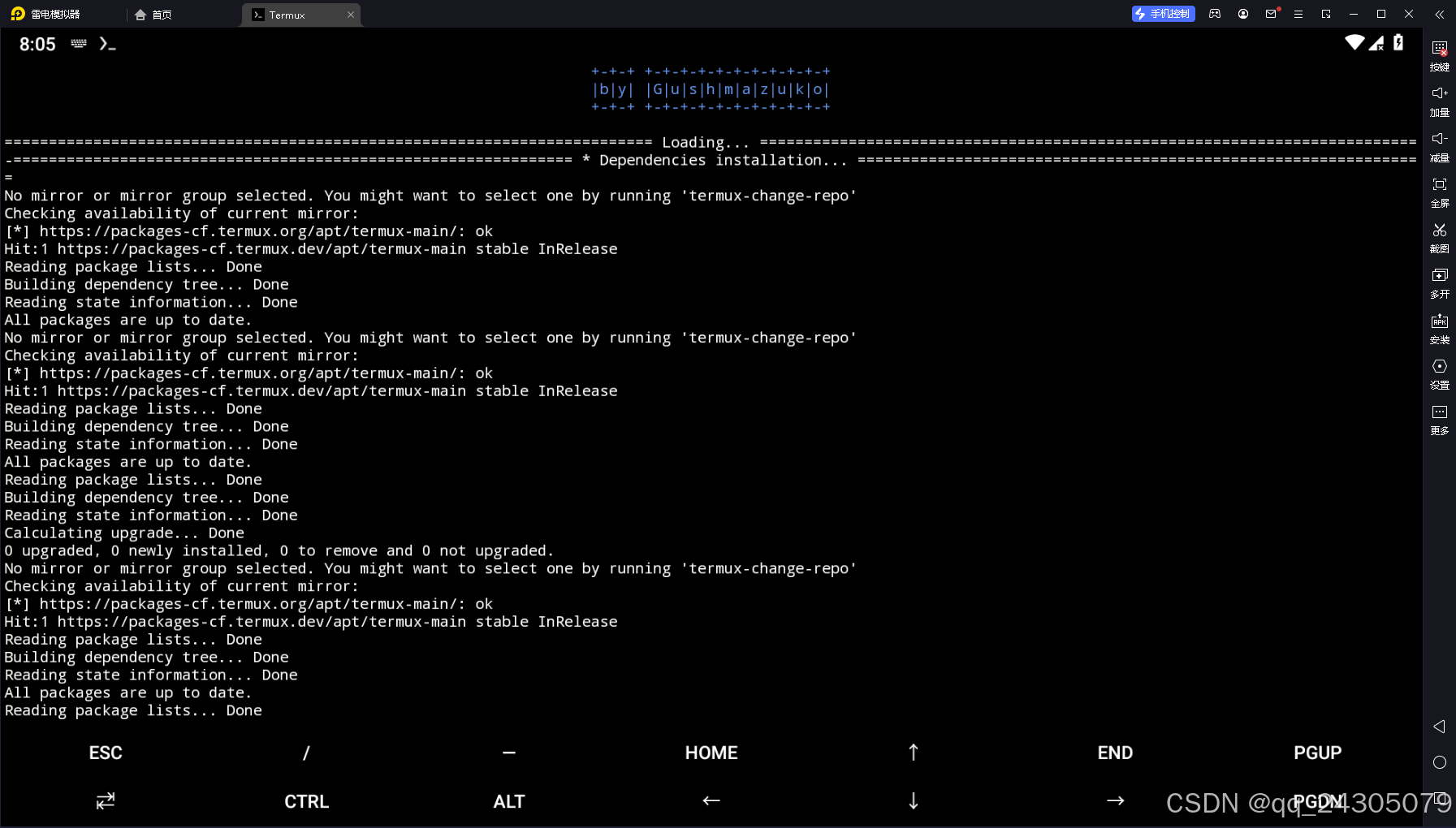1456x828 pixels.
Task: Click the 手机控制 phone control button
Action: point(1163,14)
